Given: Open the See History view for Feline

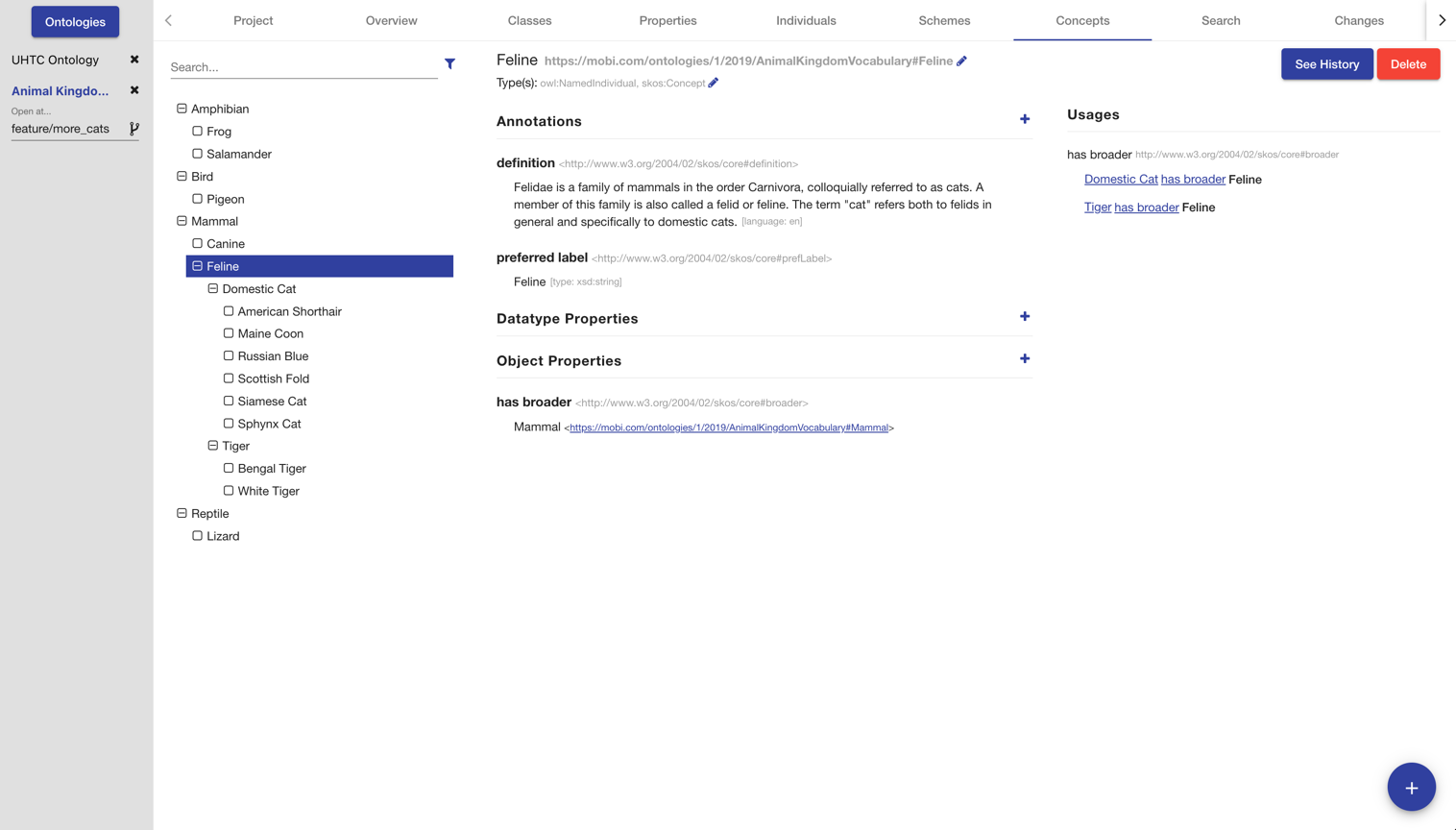Looking at the screenshot, I should (1326, 63).
